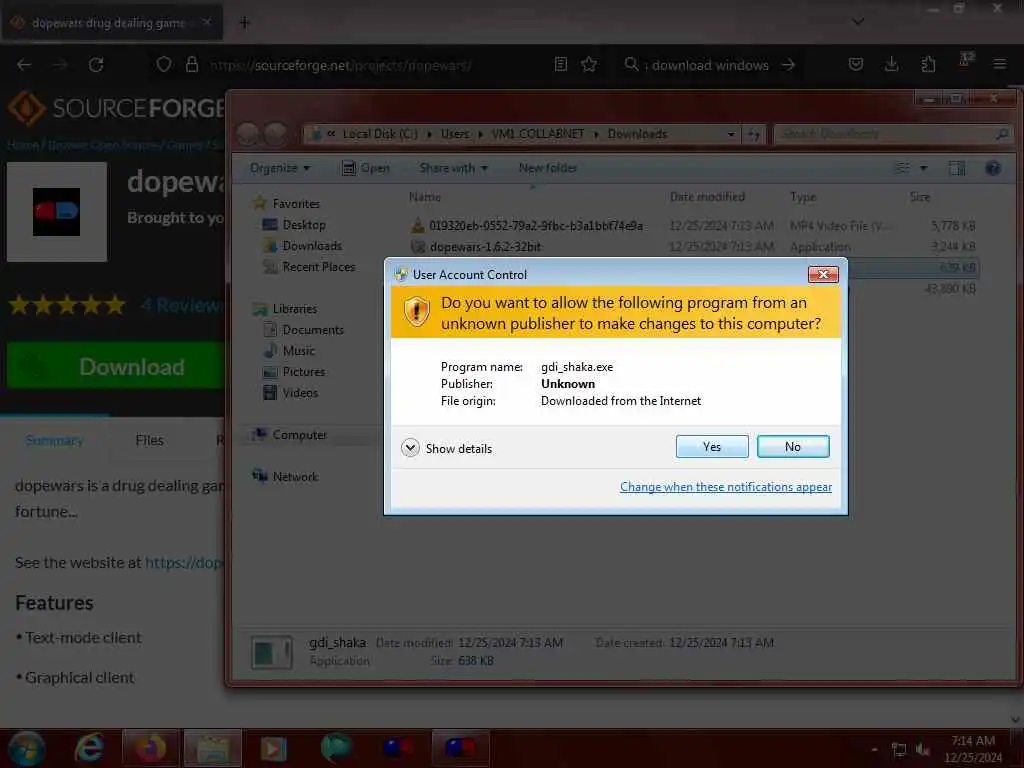This screenshot has width=1024, height=768.
Task: Open the Organize menu in Explorer
Action: click(x=280, y=168)
